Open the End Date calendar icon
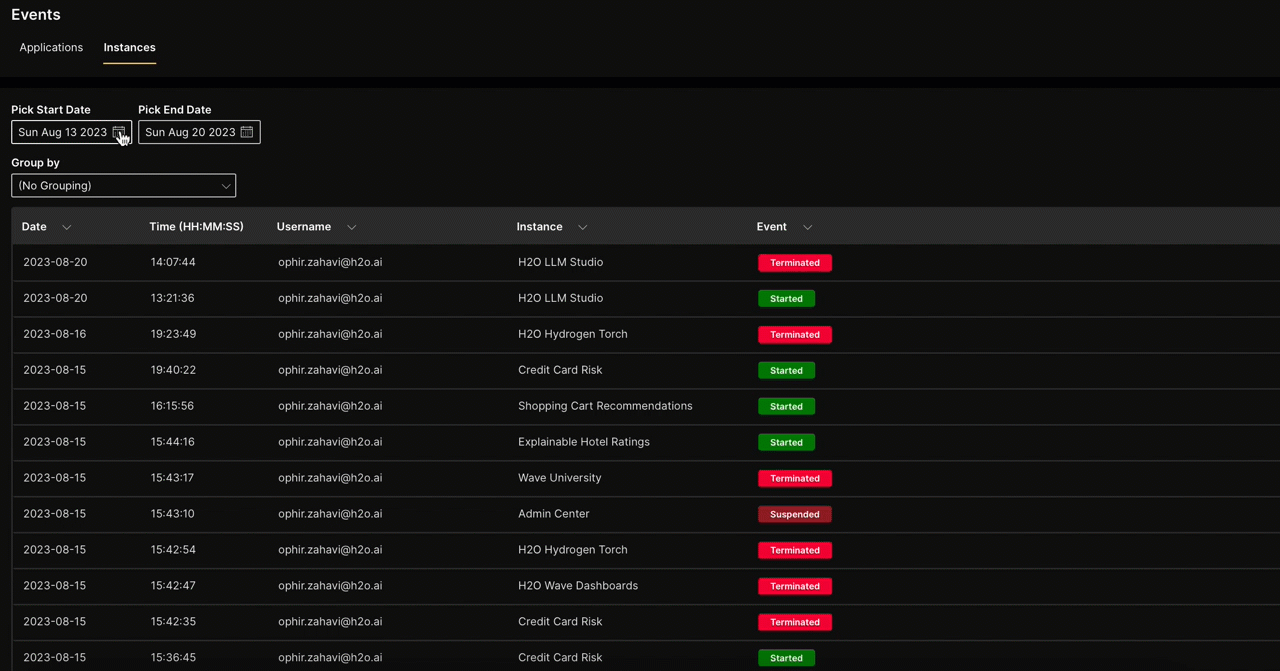The image size is (1280, 671). [247, 132]
